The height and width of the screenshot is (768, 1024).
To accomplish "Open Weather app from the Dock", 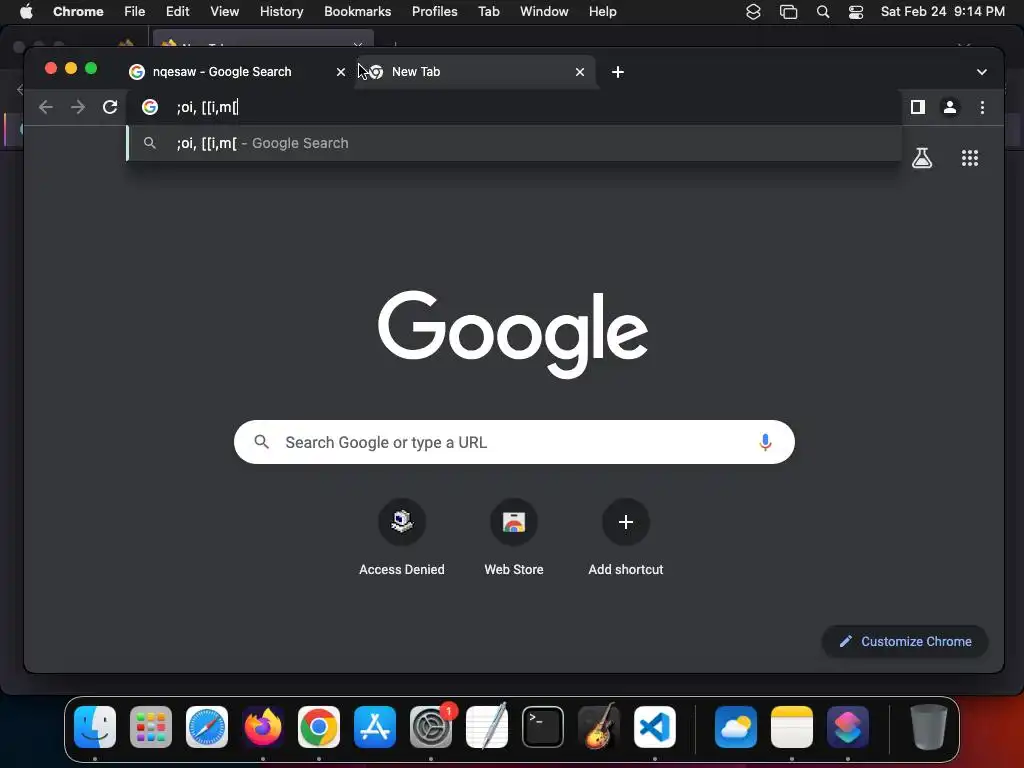I will (735, 727).
